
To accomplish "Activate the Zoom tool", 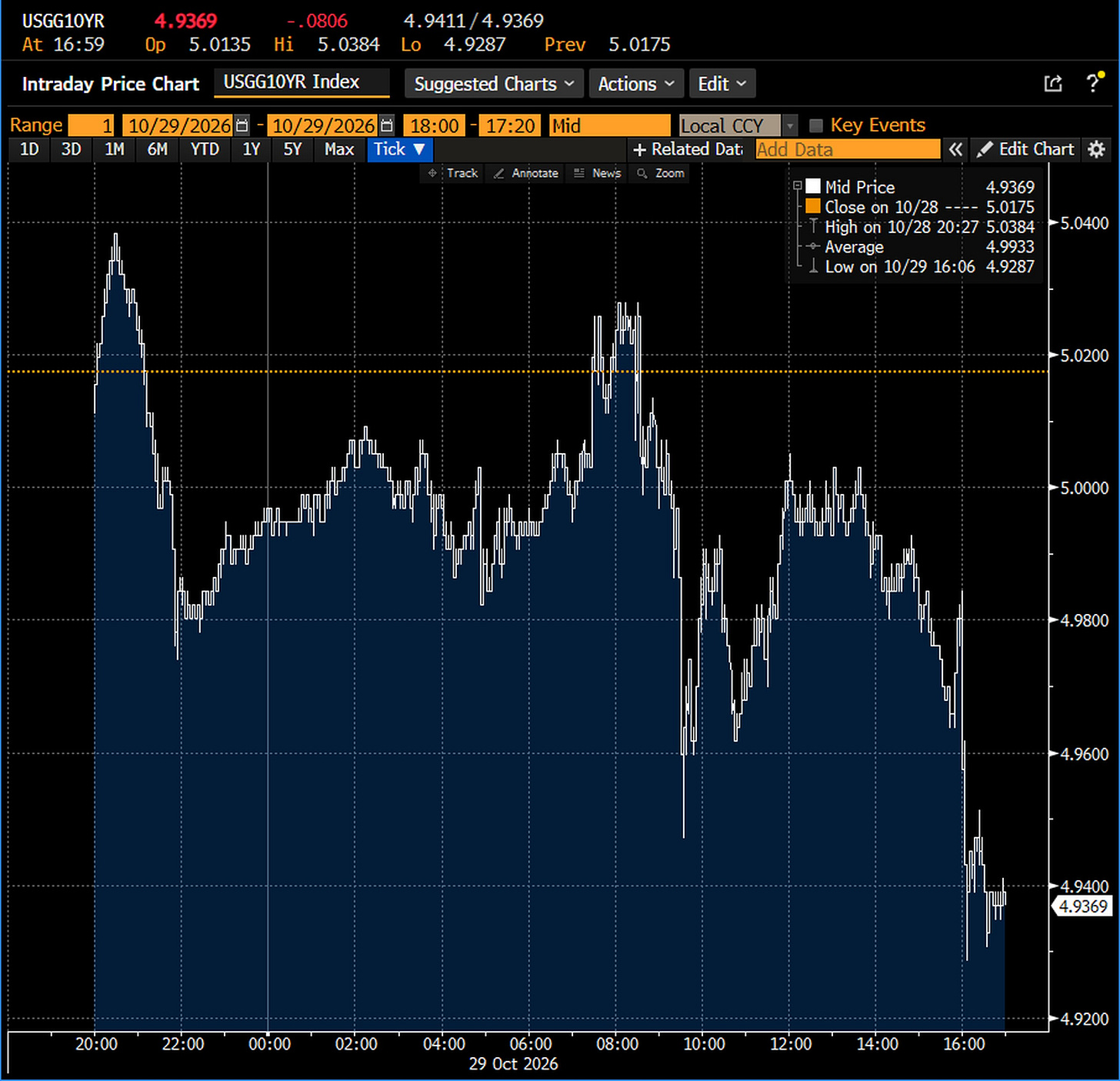I will point(661,173).
